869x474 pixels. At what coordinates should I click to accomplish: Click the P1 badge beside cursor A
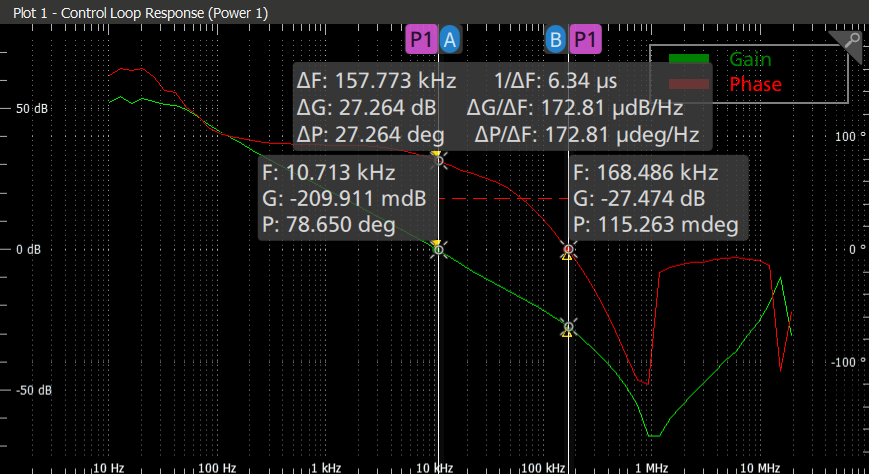click(x=421, y=40)
